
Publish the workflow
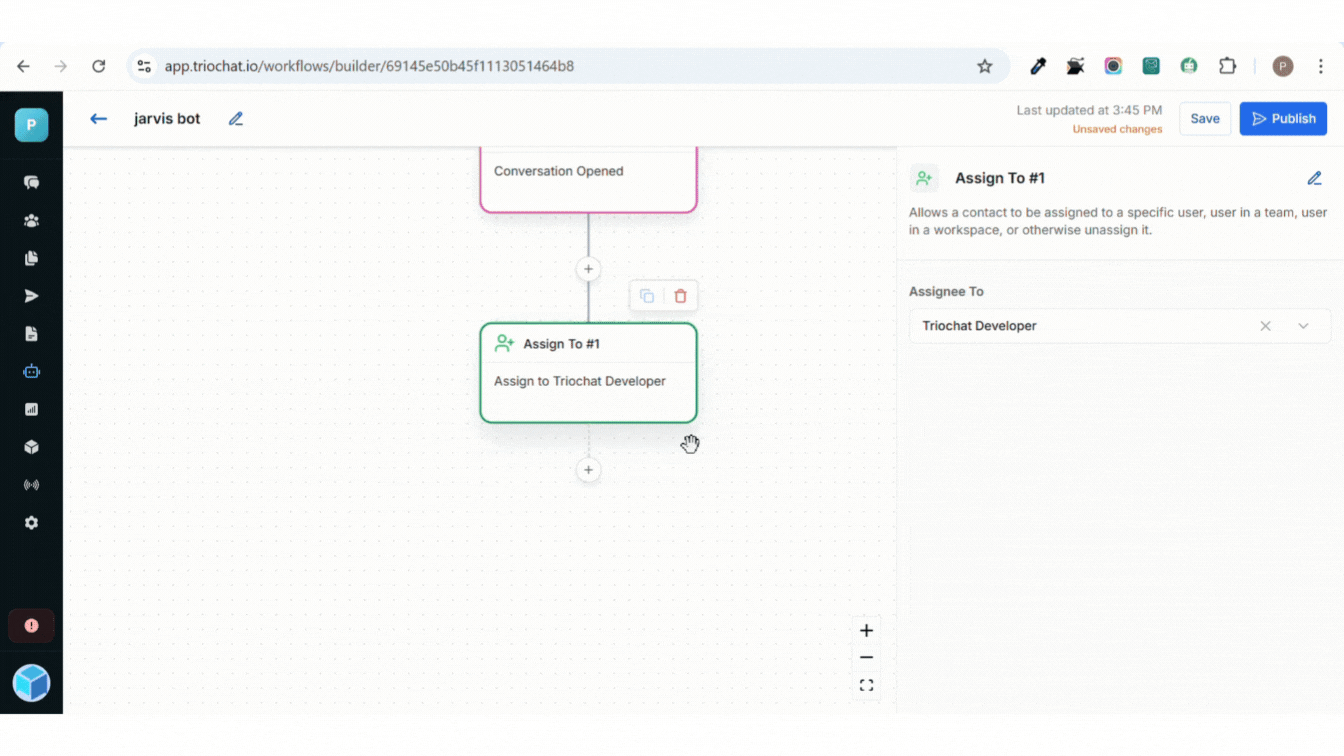pyautogui.click(x=1283, y=119)
